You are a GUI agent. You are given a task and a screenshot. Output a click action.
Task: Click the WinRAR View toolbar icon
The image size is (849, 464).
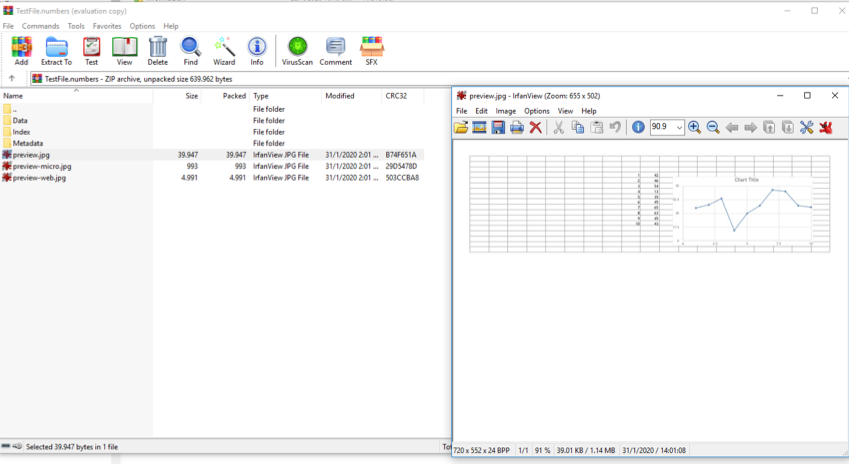(x=125, y=51)
